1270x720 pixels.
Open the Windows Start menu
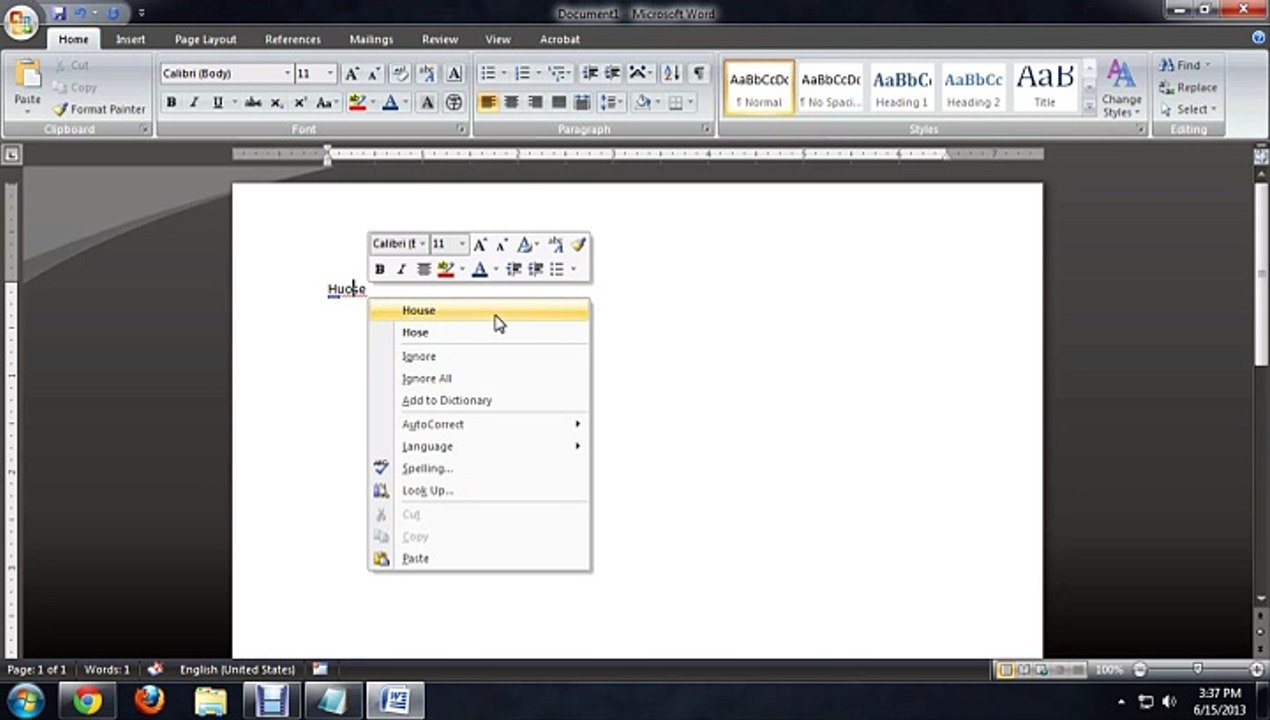(x=25, y=700)
